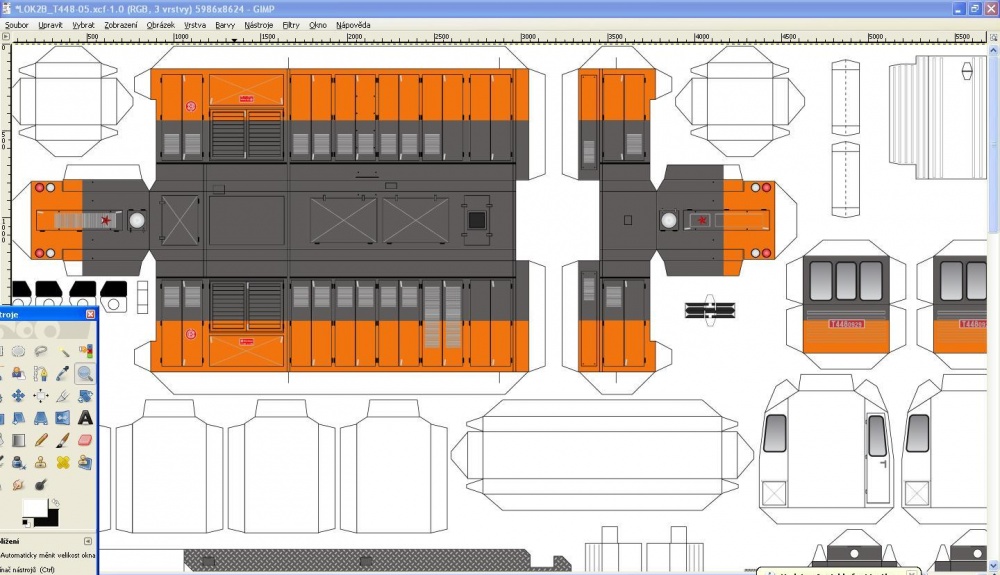Select the Crop tool
Image resolution: width=1000 pixels, height=575 pixels.
62,396
